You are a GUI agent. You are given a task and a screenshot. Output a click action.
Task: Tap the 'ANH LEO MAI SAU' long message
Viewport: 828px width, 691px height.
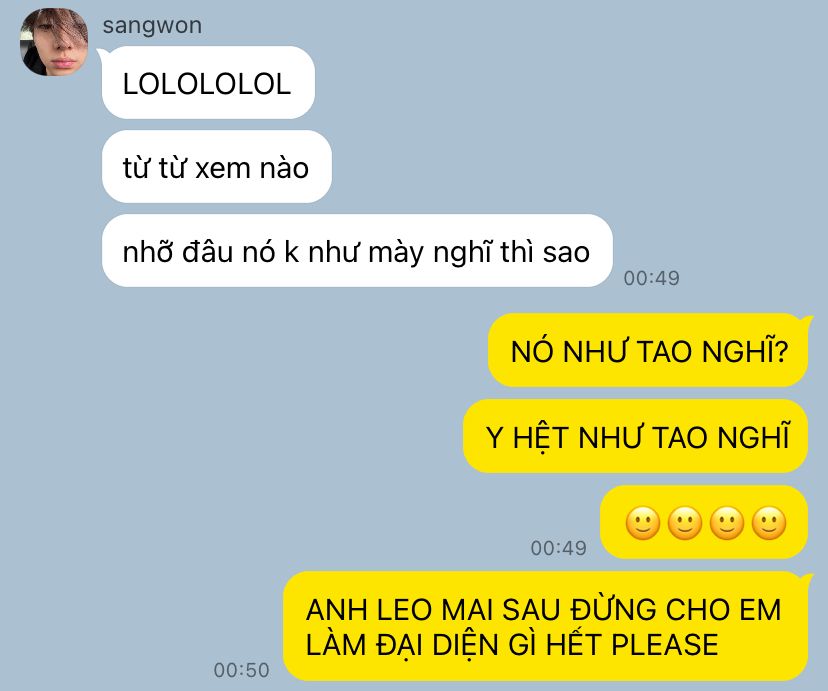pyautogui.click(x=546, y=626)
